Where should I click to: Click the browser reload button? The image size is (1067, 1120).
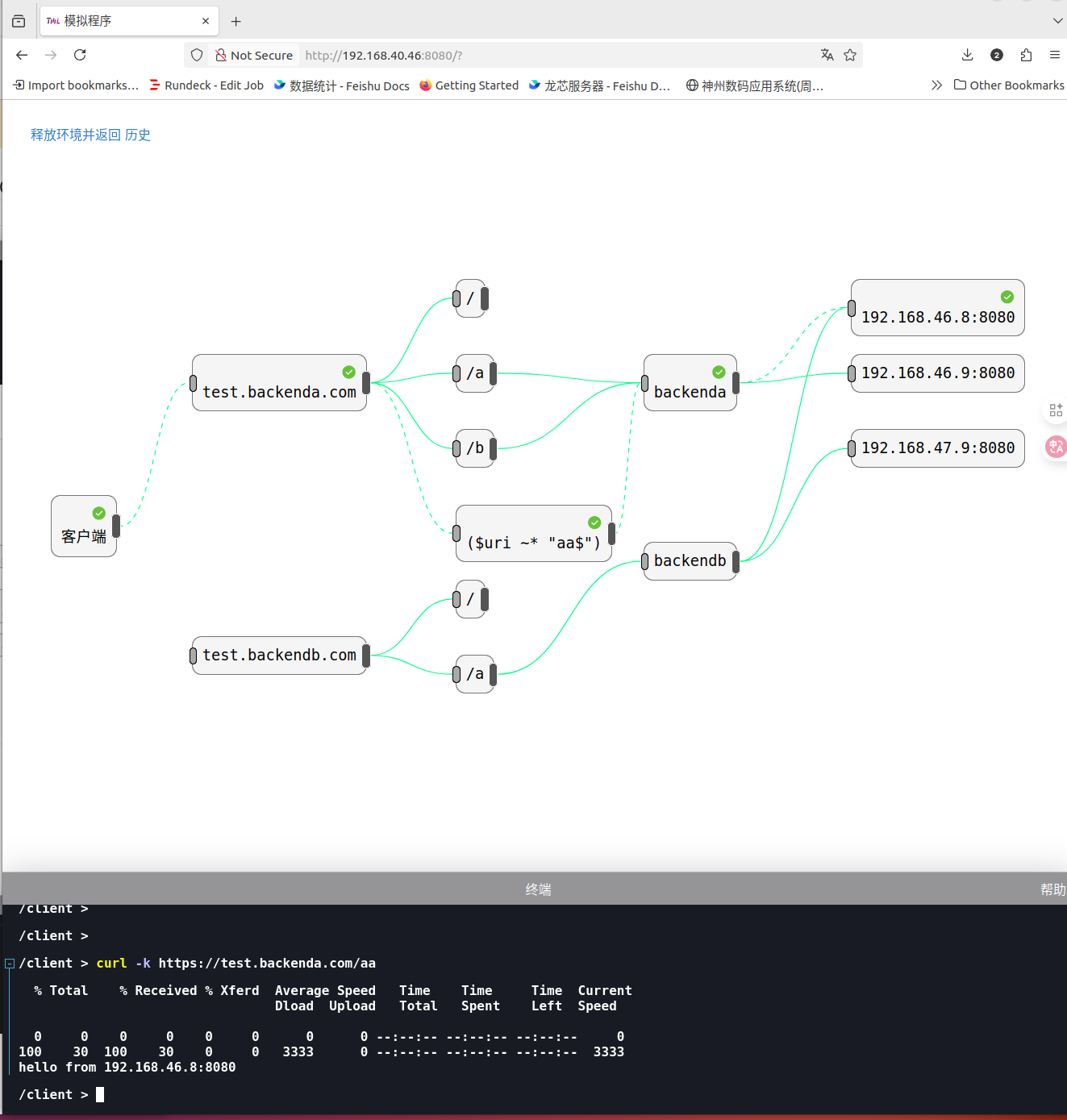point(80,55)
